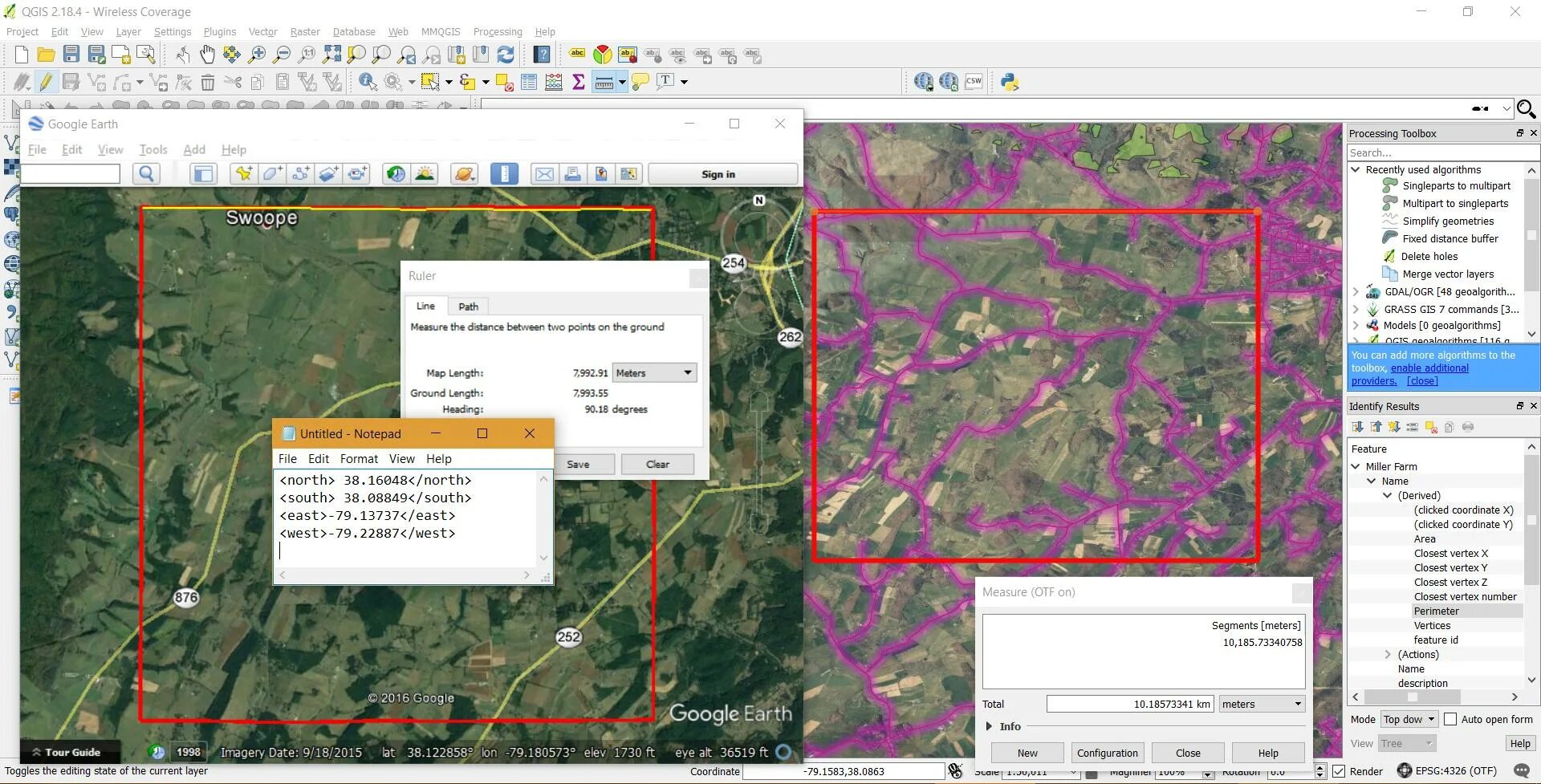Click the QGIS Zoom In magnifier
1541x784 pixels.
pos(257,55)
